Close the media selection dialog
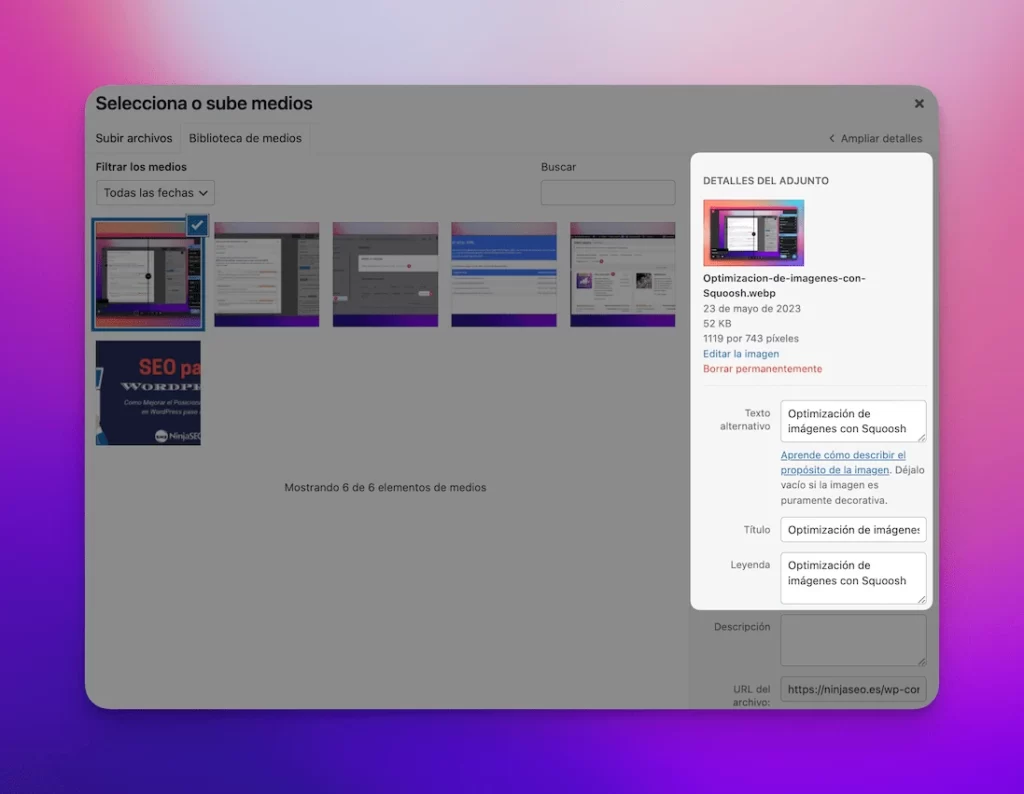 coord(919,104)
